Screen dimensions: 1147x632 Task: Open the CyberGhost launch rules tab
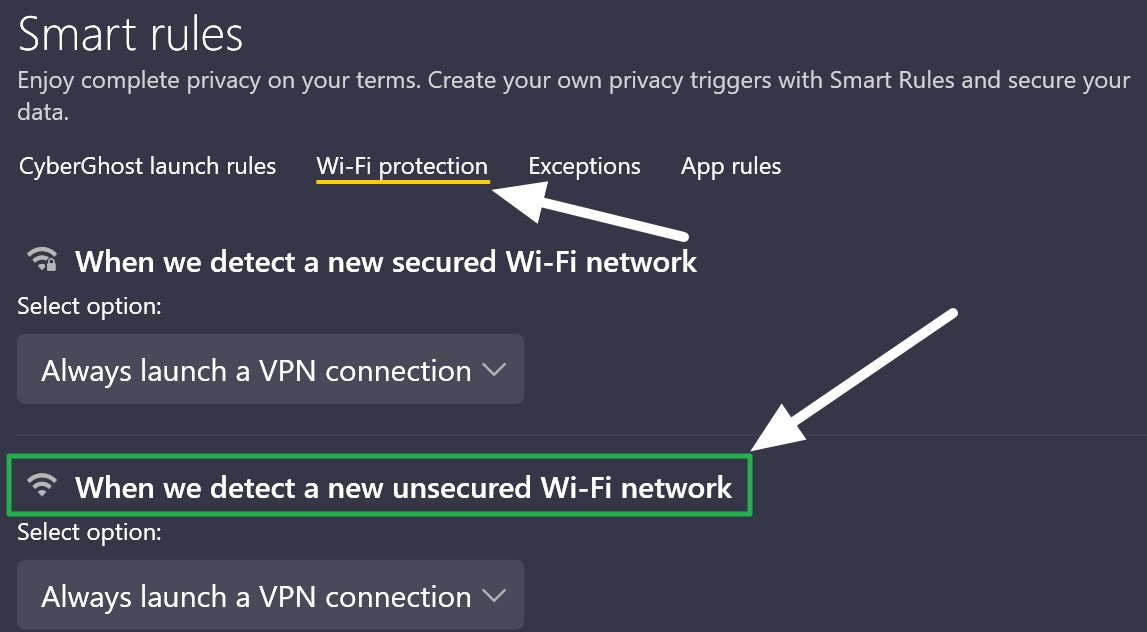click(x=146, y=166)
